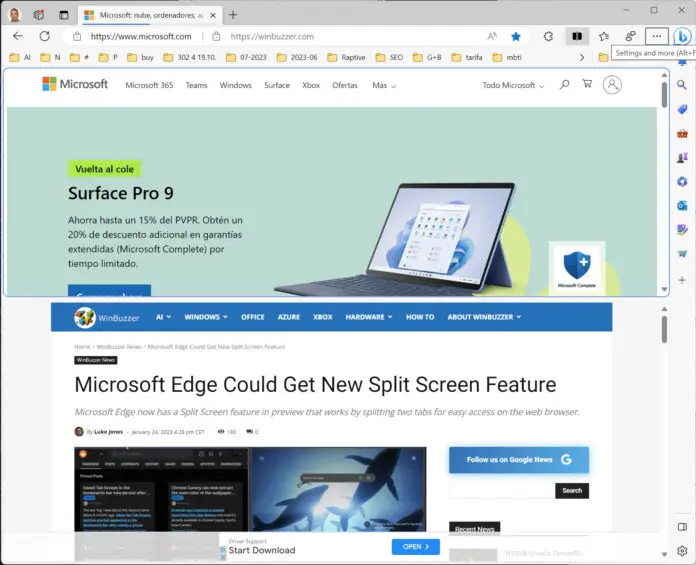Viewport: 696px width, 565px height.
Task: Click the WinBuzzer Search button
Action: point(572,490)
